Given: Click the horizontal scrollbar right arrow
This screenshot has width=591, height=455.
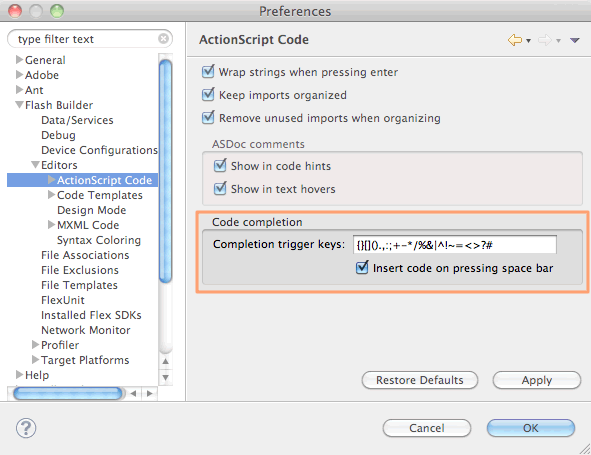Looking at the screenshot, I should coord(150,394).
